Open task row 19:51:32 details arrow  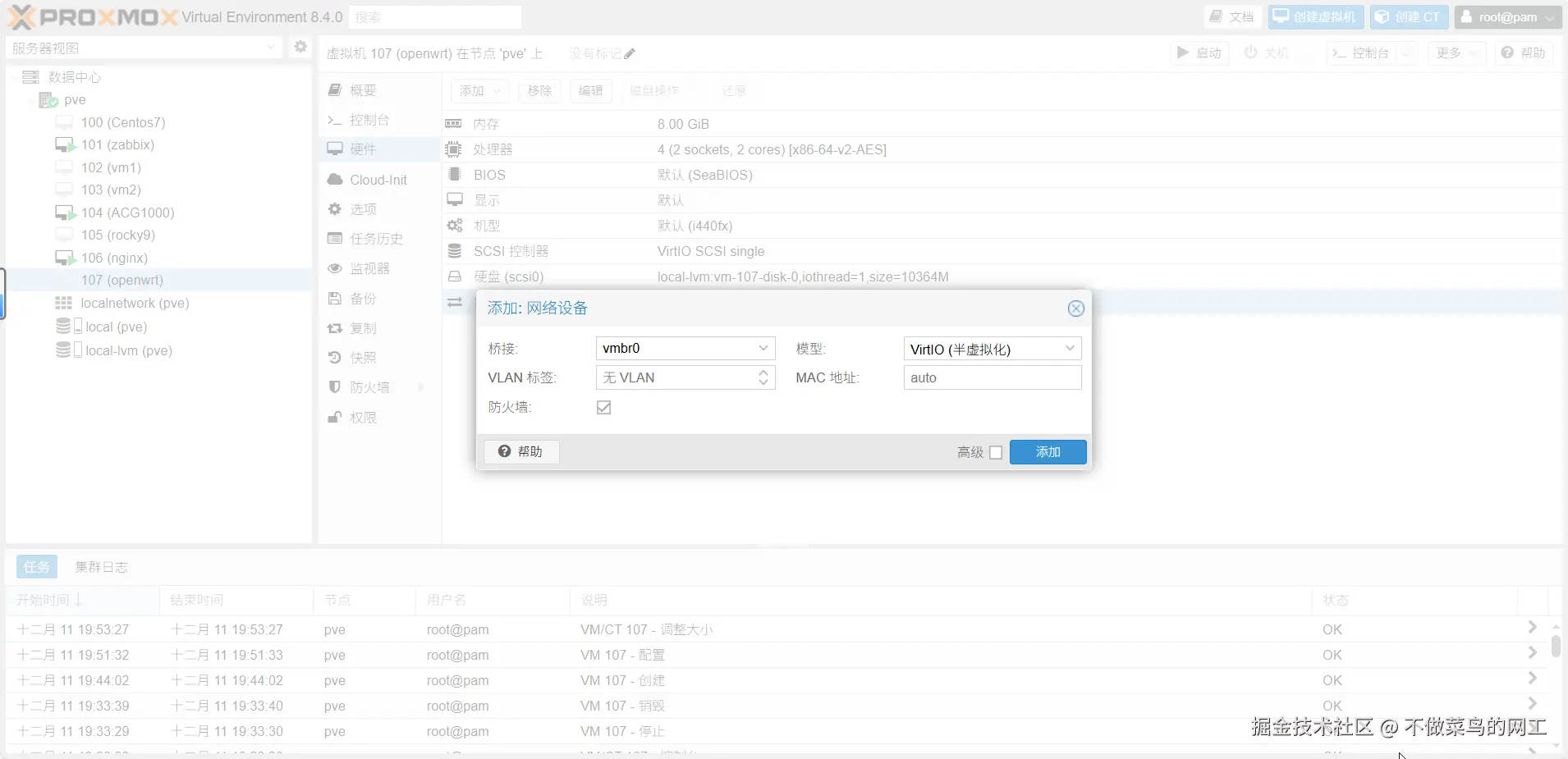tap(1532, 653)
